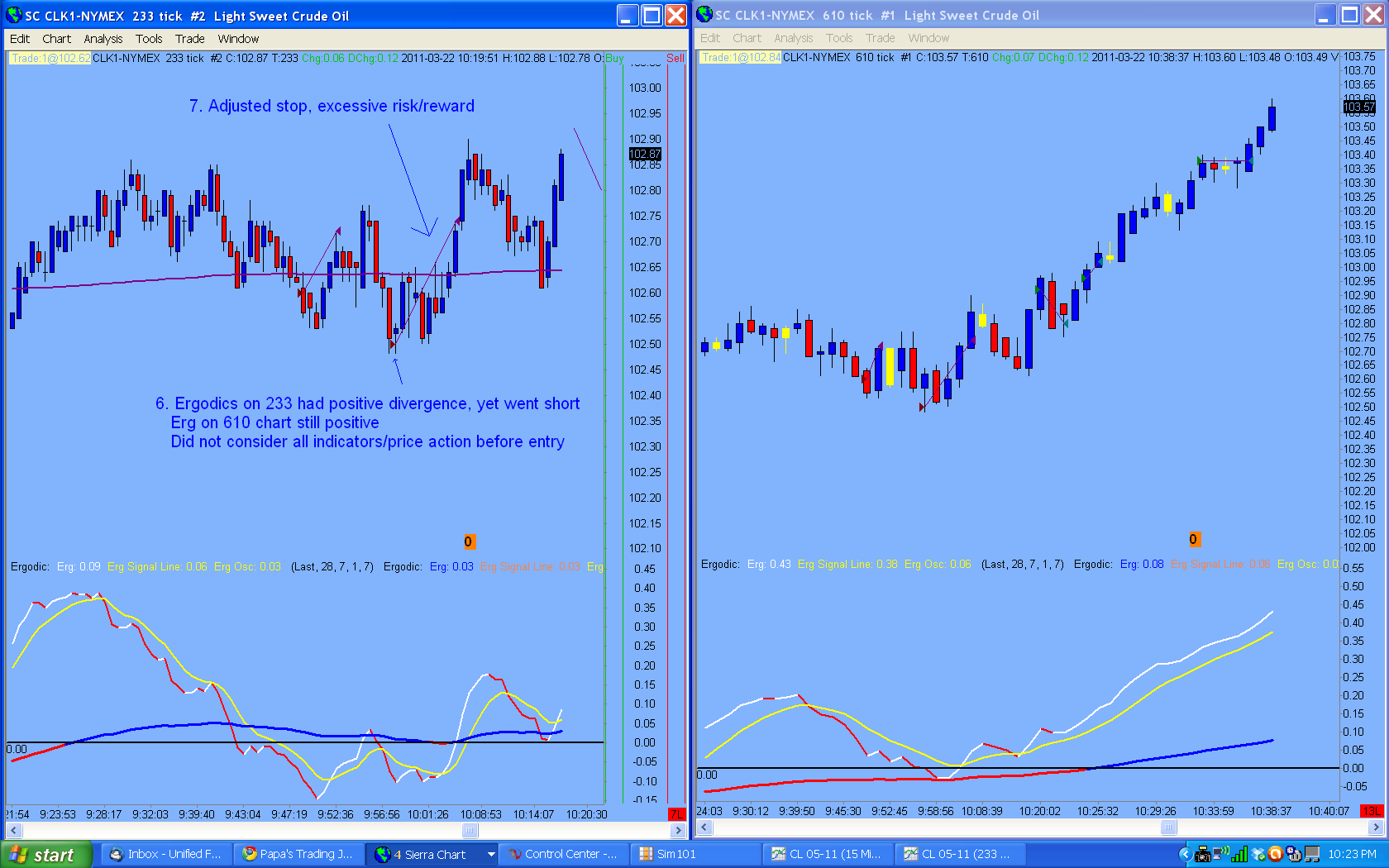Click left scroll arrow of 610 tick chart
The height and width of the screenshot is (868, 1389).
704,827
